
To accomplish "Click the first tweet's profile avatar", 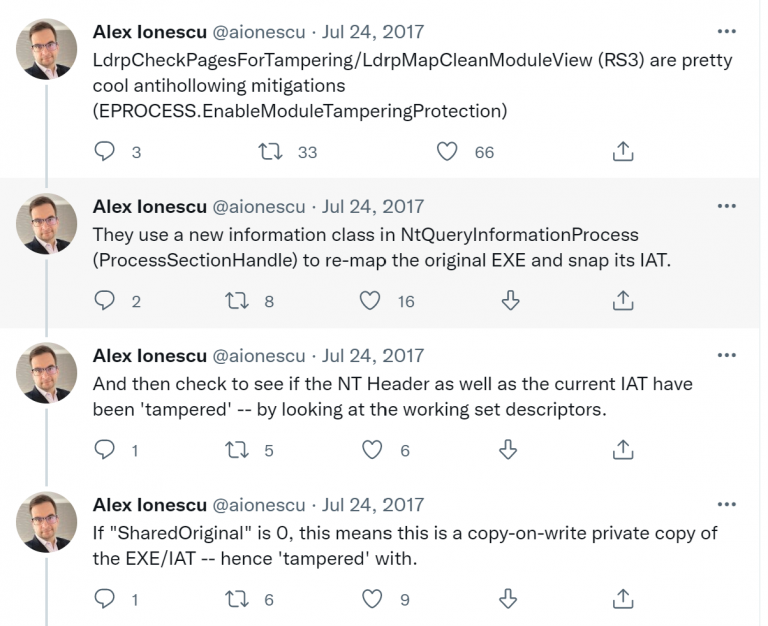I will tap(47, 48).
